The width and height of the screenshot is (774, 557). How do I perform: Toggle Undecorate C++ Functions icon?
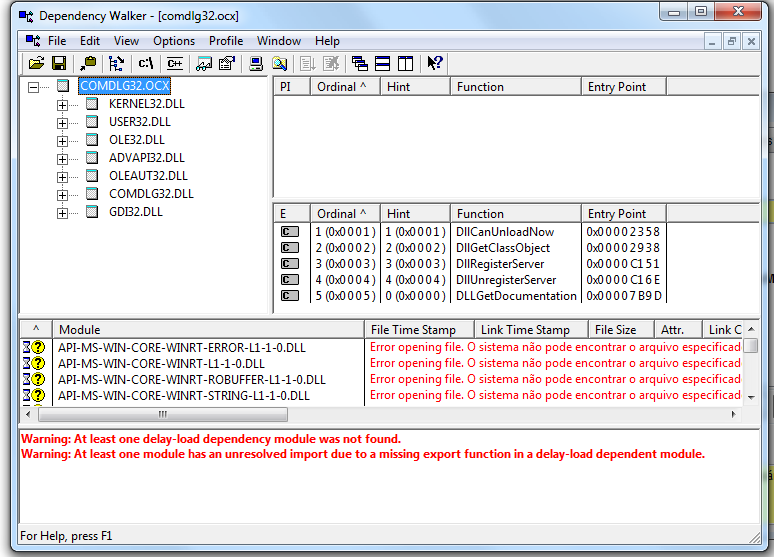click(x=175, y=63)
